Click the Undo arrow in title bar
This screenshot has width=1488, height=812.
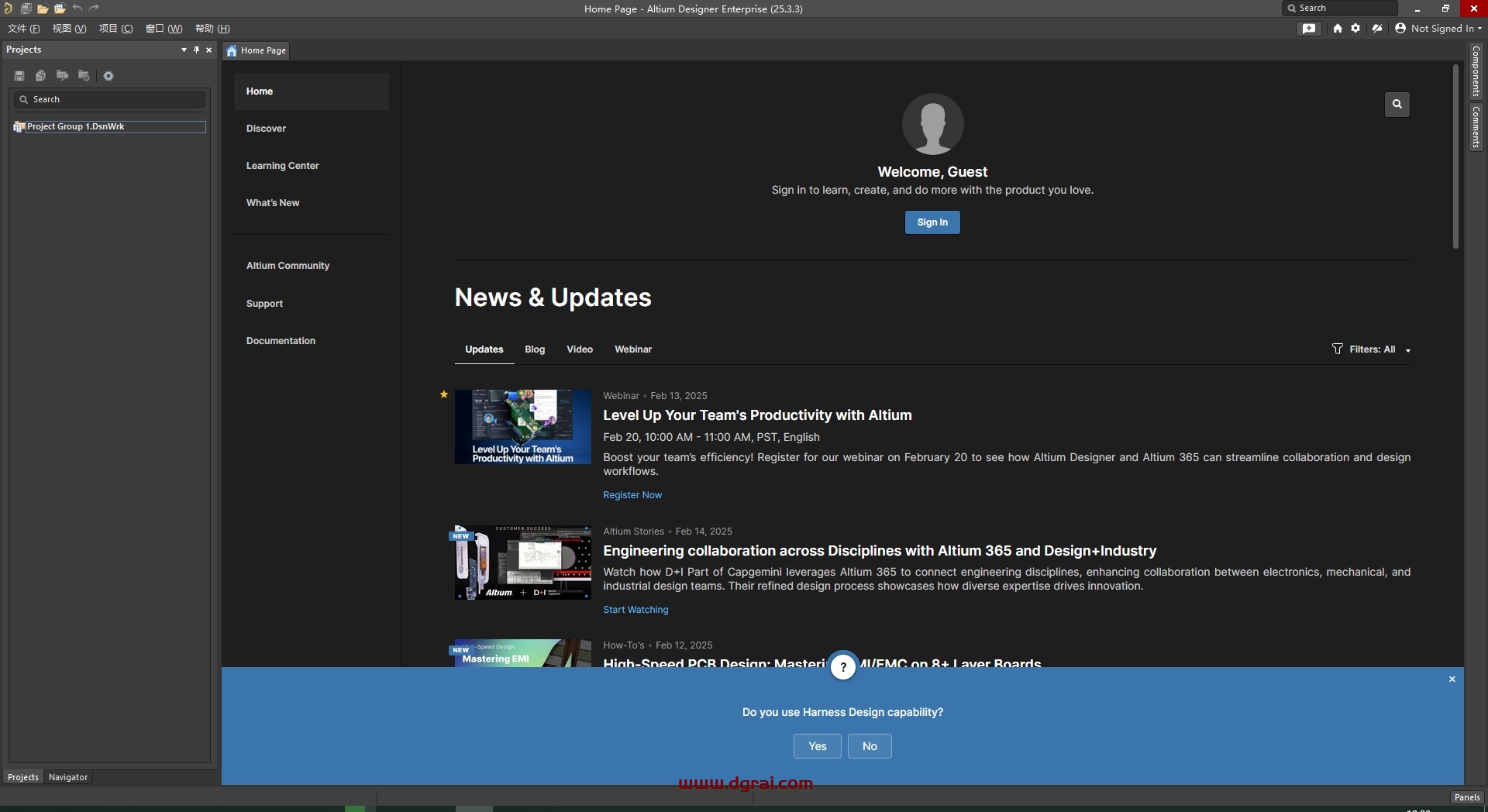tap(77, 8)
